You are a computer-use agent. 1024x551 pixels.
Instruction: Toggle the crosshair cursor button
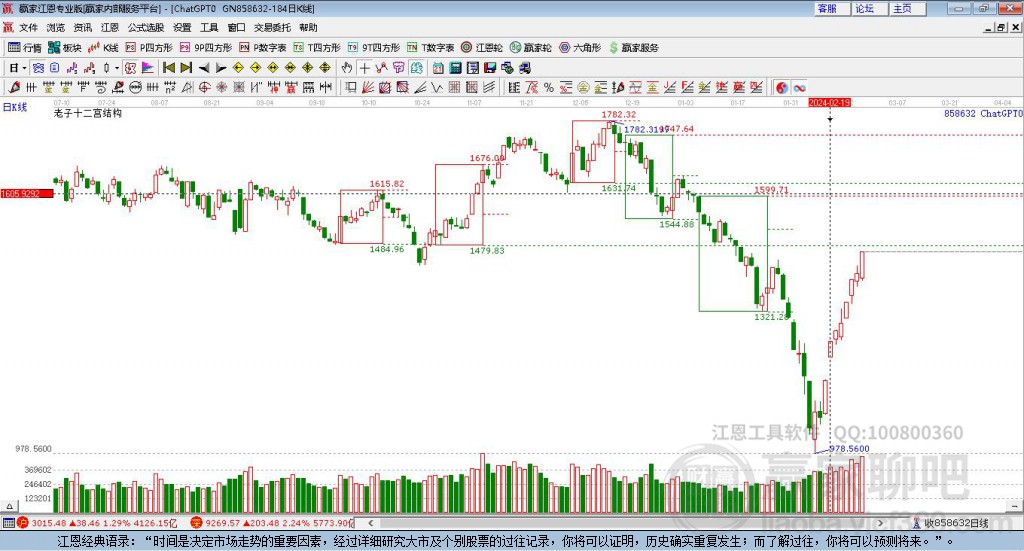point(364,68)
